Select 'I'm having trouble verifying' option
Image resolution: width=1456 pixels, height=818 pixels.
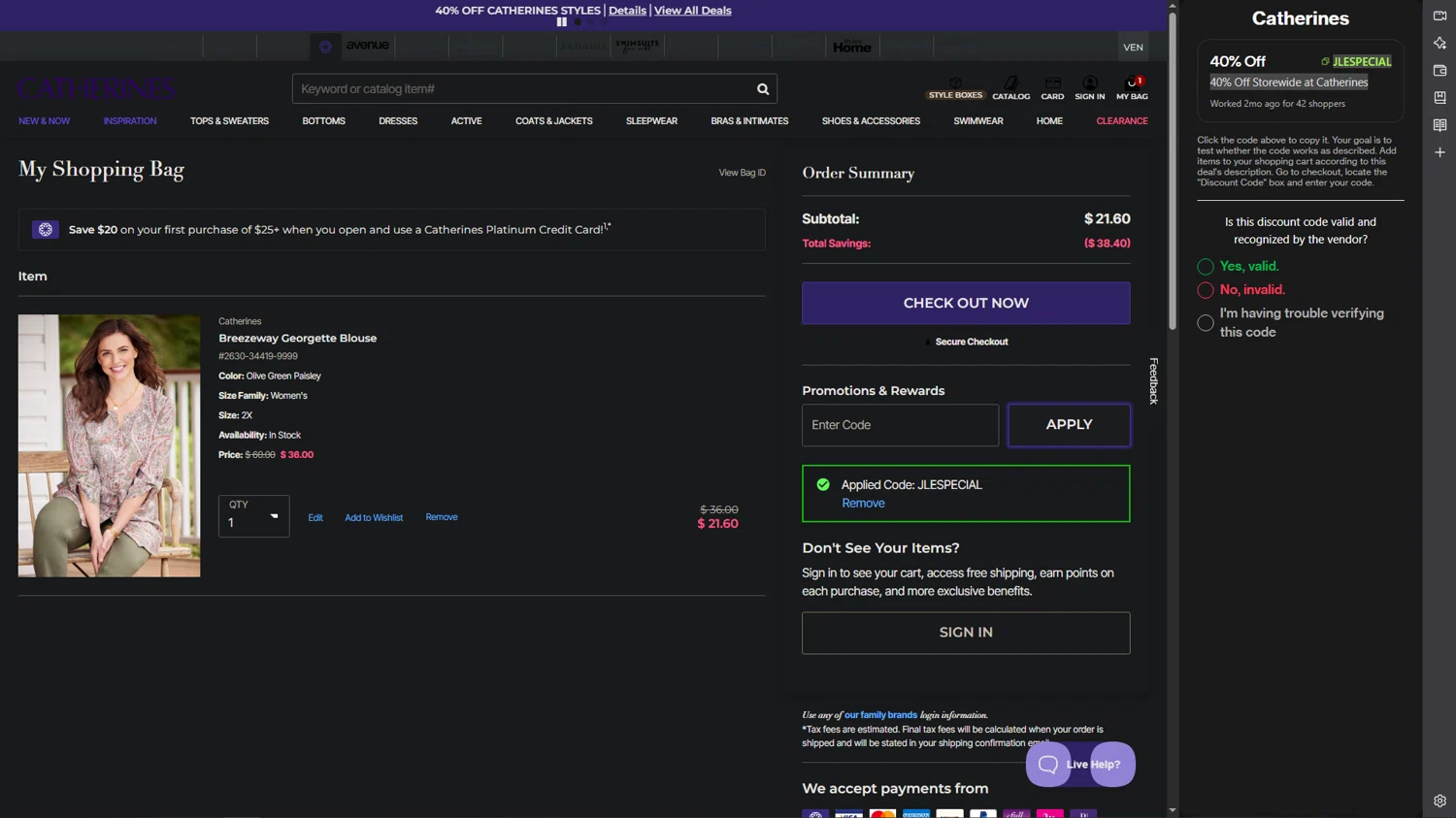(1206, 323)
